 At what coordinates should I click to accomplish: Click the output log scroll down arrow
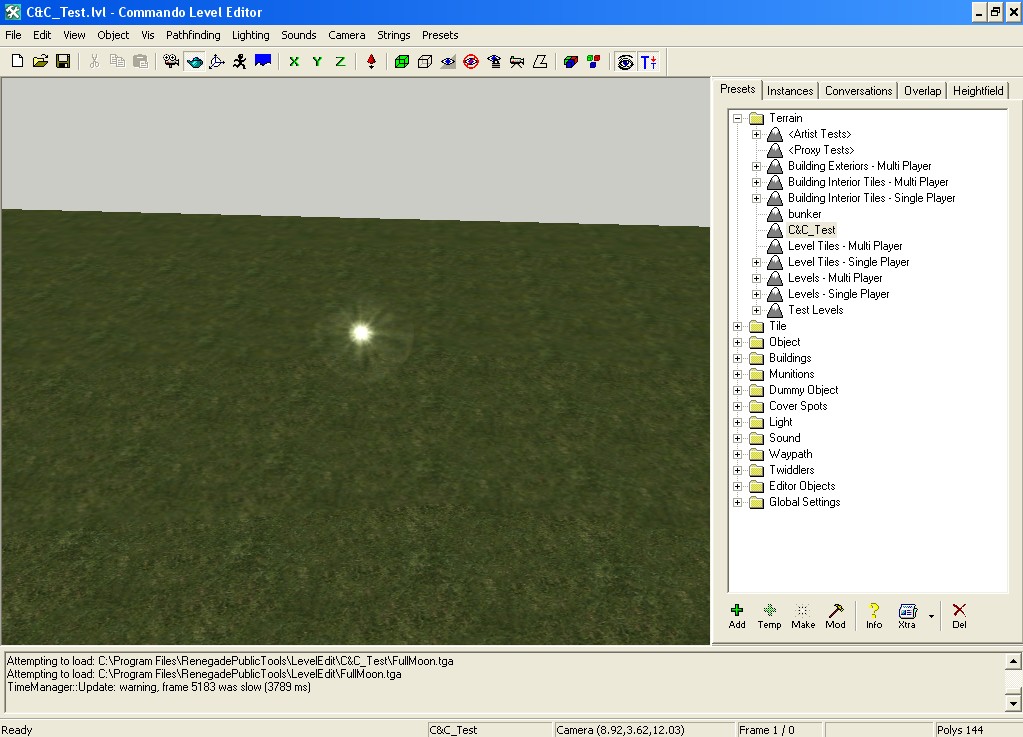tap(1013, 702)
